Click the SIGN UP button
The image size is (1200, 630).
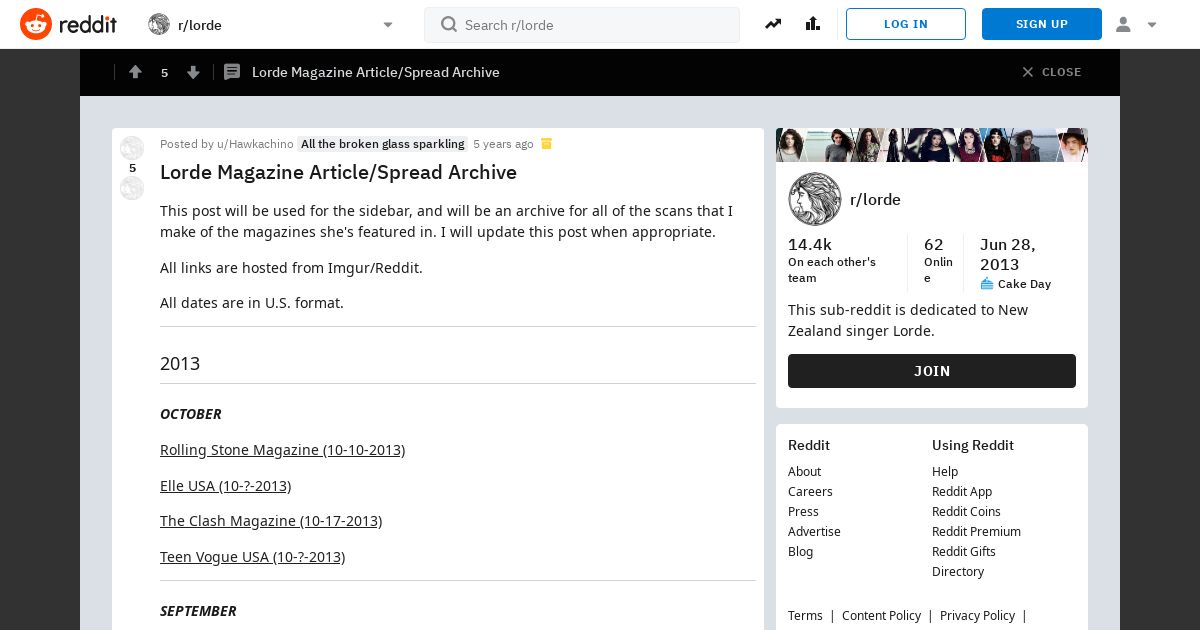click(x=1042, y=24)
